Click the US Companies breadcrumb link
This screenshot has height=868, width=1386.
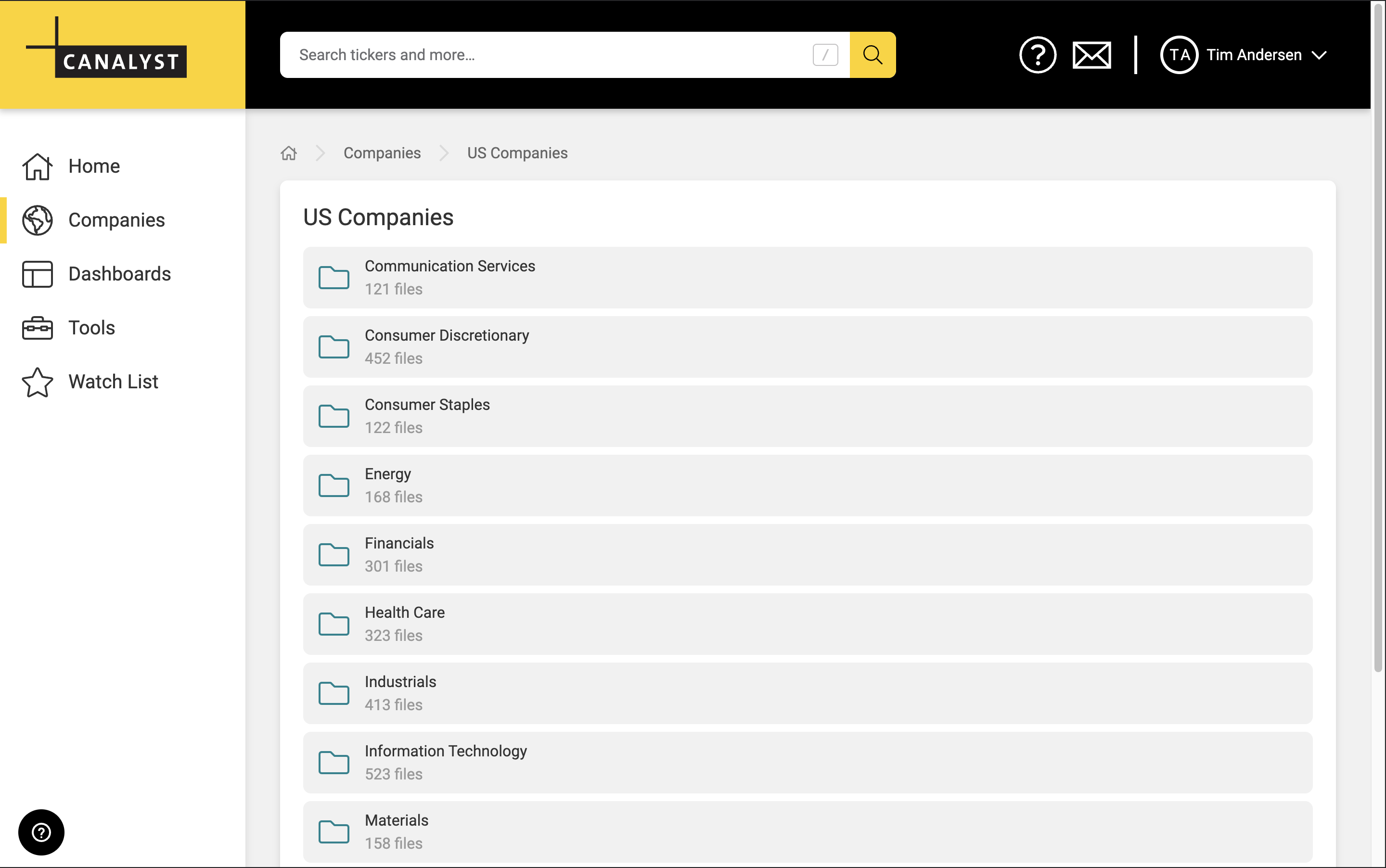517,153
